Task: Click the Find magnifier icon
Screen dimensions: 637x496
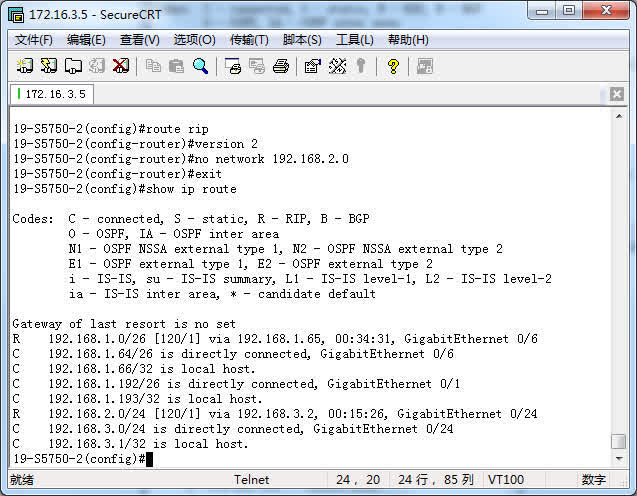Action: pyautogui.click(x=200, y=66)
